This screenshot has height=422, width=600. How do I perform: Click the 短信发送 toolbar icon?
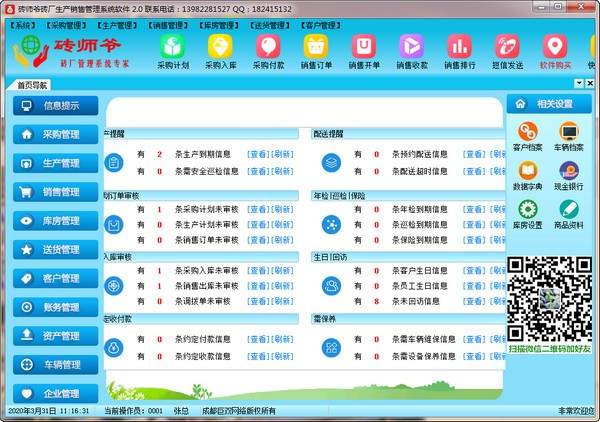[x=507, y=52]
